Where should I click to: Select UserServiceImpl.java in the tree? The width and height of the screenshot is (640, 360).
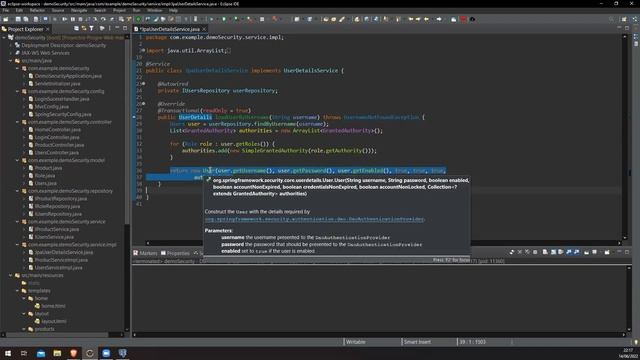tap(58, 268)
